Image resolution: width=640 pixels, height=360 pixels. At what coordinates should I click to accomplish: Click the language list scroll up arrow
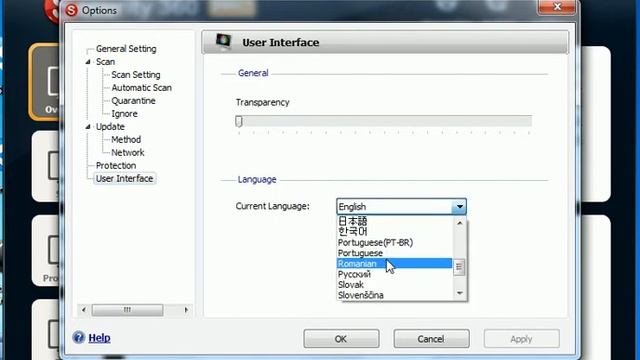coord(460,223)
